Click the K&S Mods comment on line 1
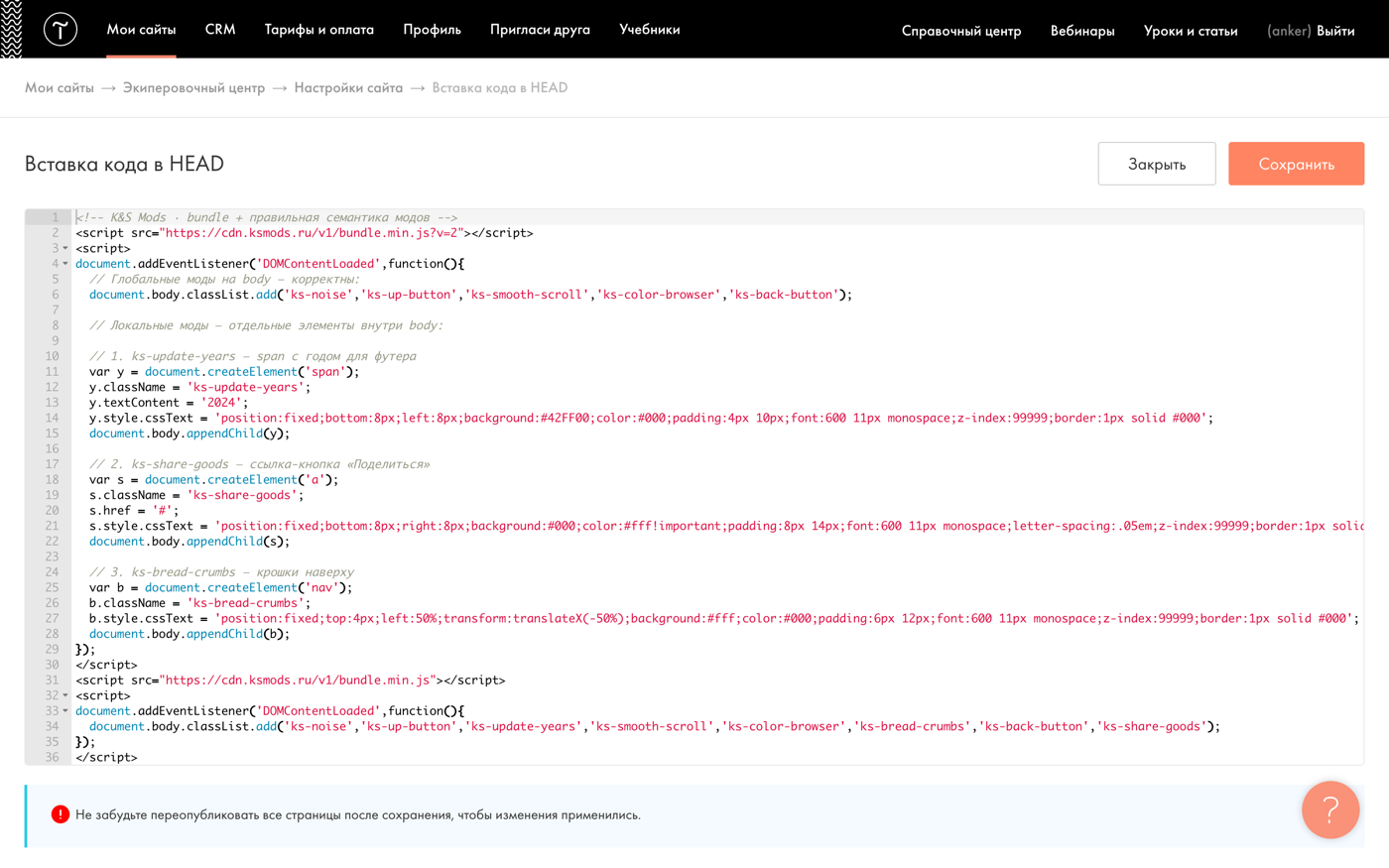The width and height of the screenshot is (1389, 868). click(267, 217)
